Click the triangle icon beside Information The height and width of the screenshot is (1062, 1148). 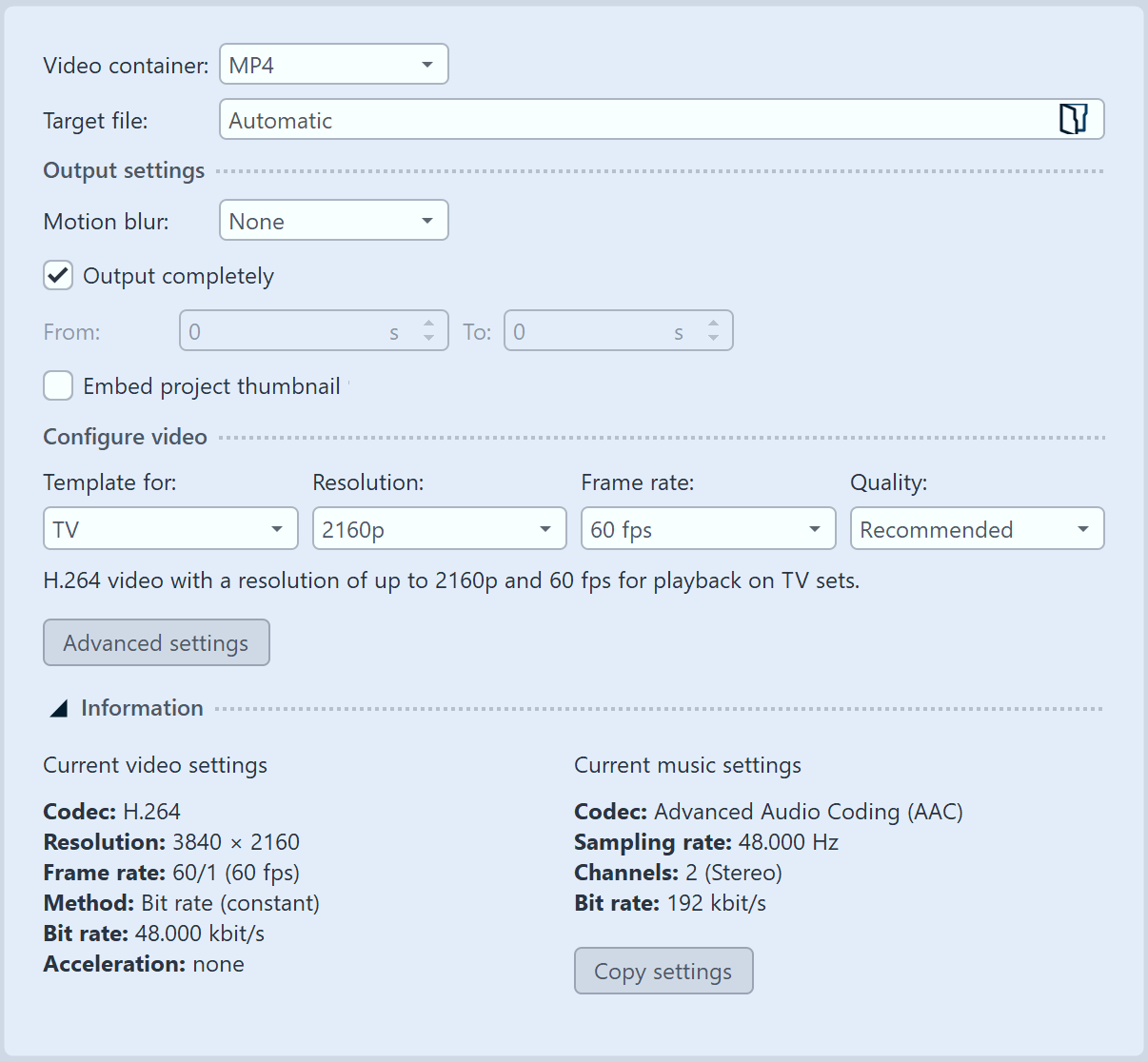tap(58, 707)
